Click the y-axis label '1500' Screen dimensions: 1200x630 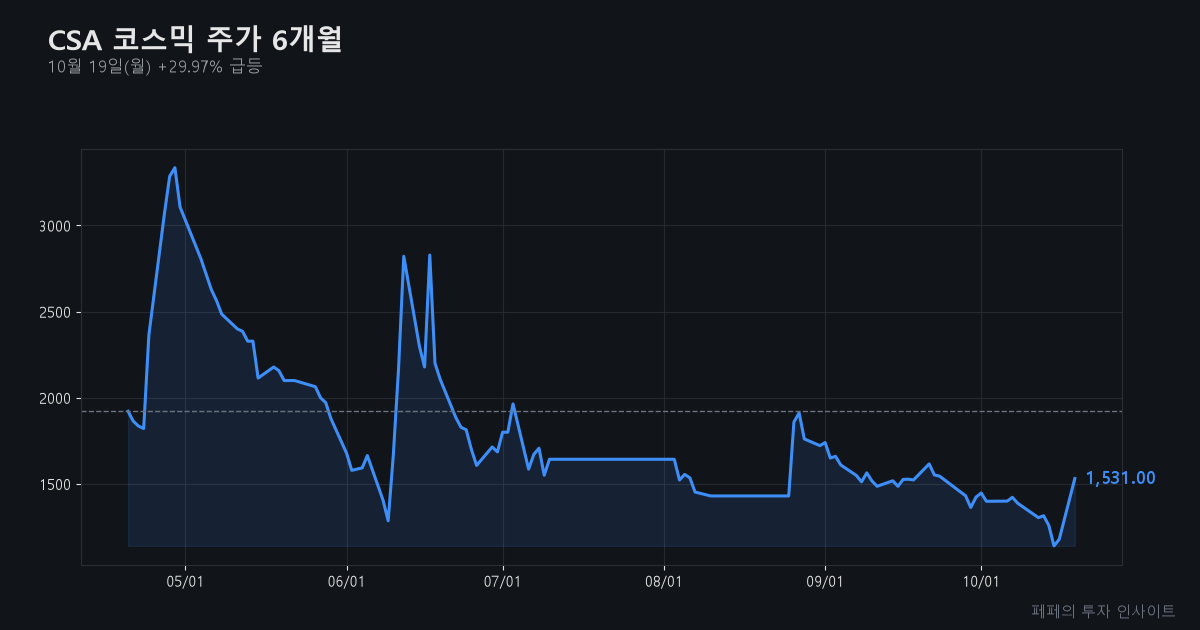coord(55,485)
